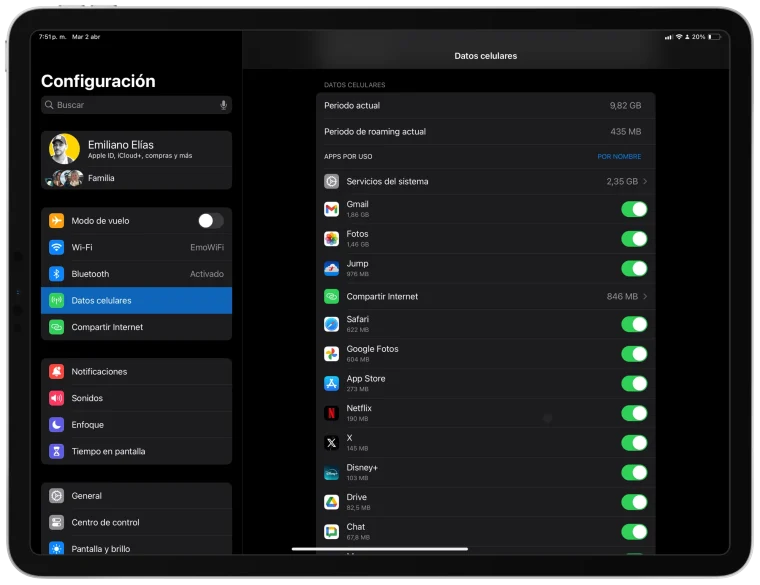Tap the Buscar search field

136,105
